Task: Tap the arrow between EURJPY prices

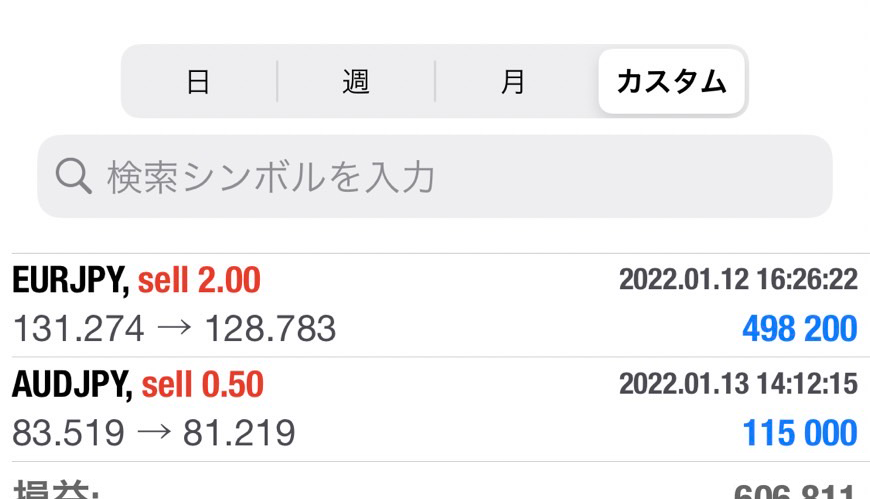Action: [x=174, y=328]
